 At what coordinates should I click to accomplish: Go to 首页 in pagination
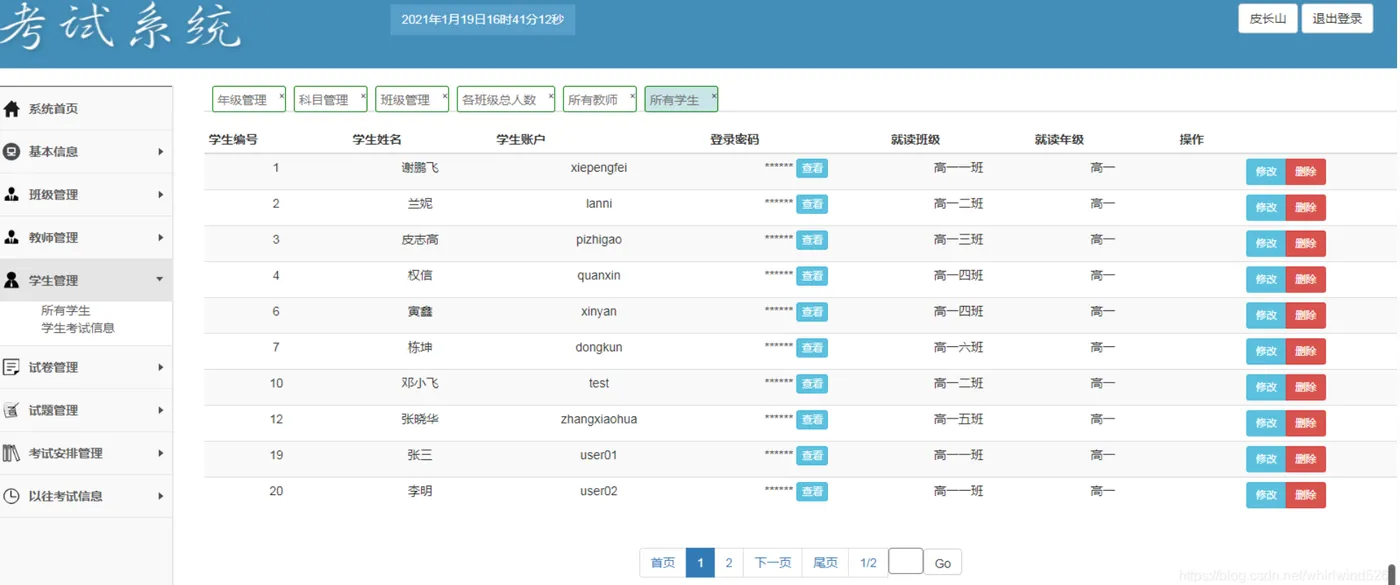click(x=663, y=563)
